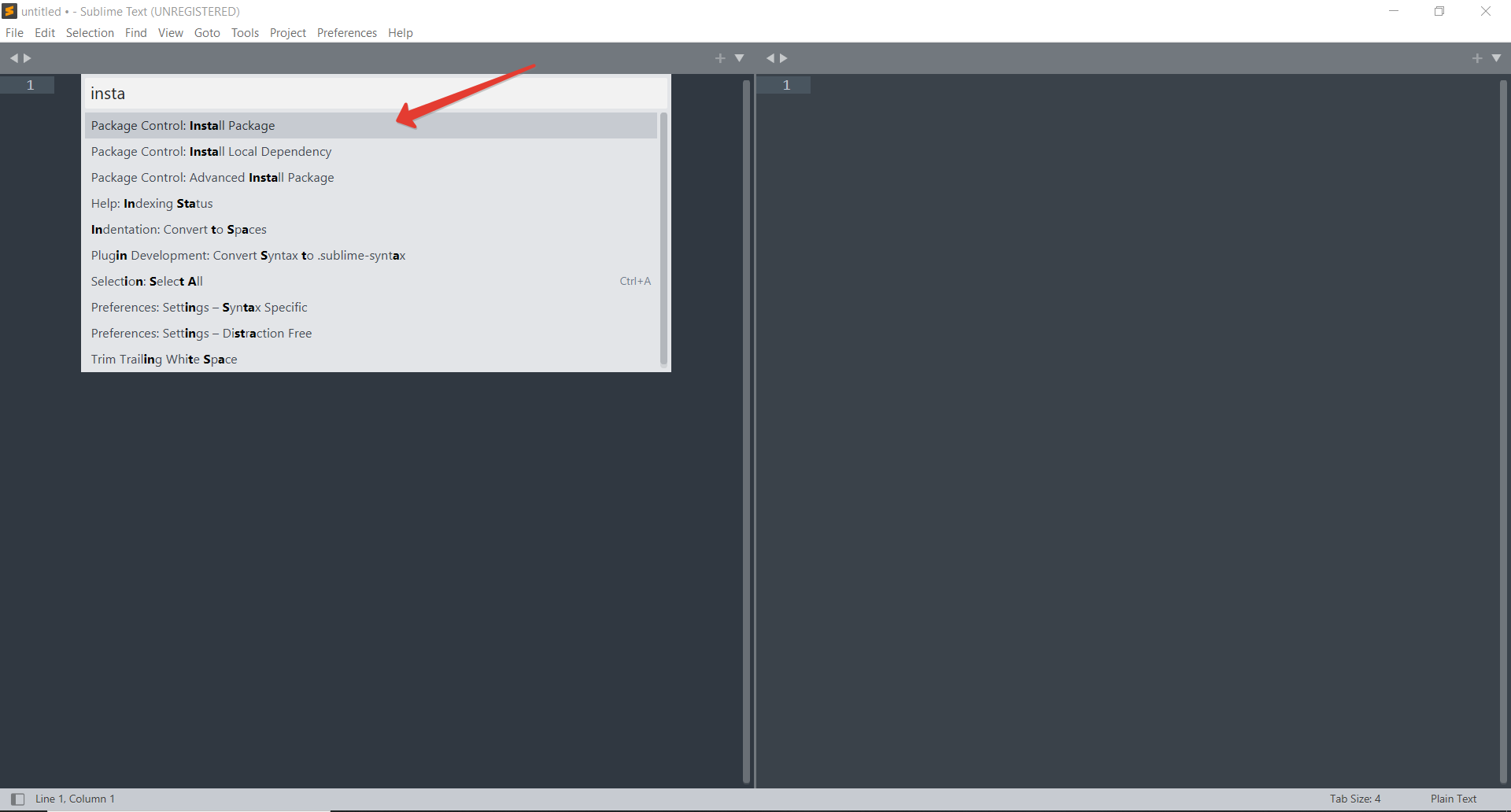Click 'Tab Size: 4' in status bar
Viewport: 1511px width, 812px height.
pyautogui.click(x=1355, y=799)
